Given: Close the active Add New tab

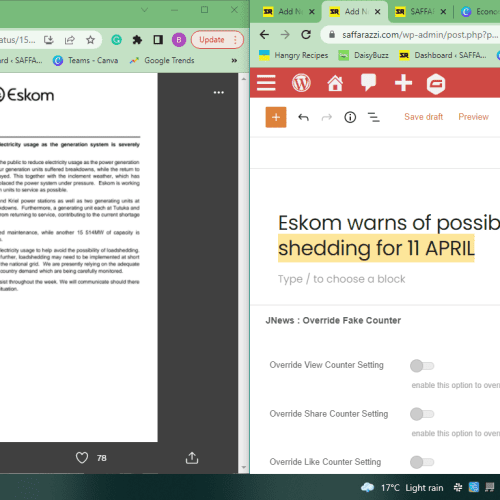Looking at the screenshot, I should click(x=377, y=12).
